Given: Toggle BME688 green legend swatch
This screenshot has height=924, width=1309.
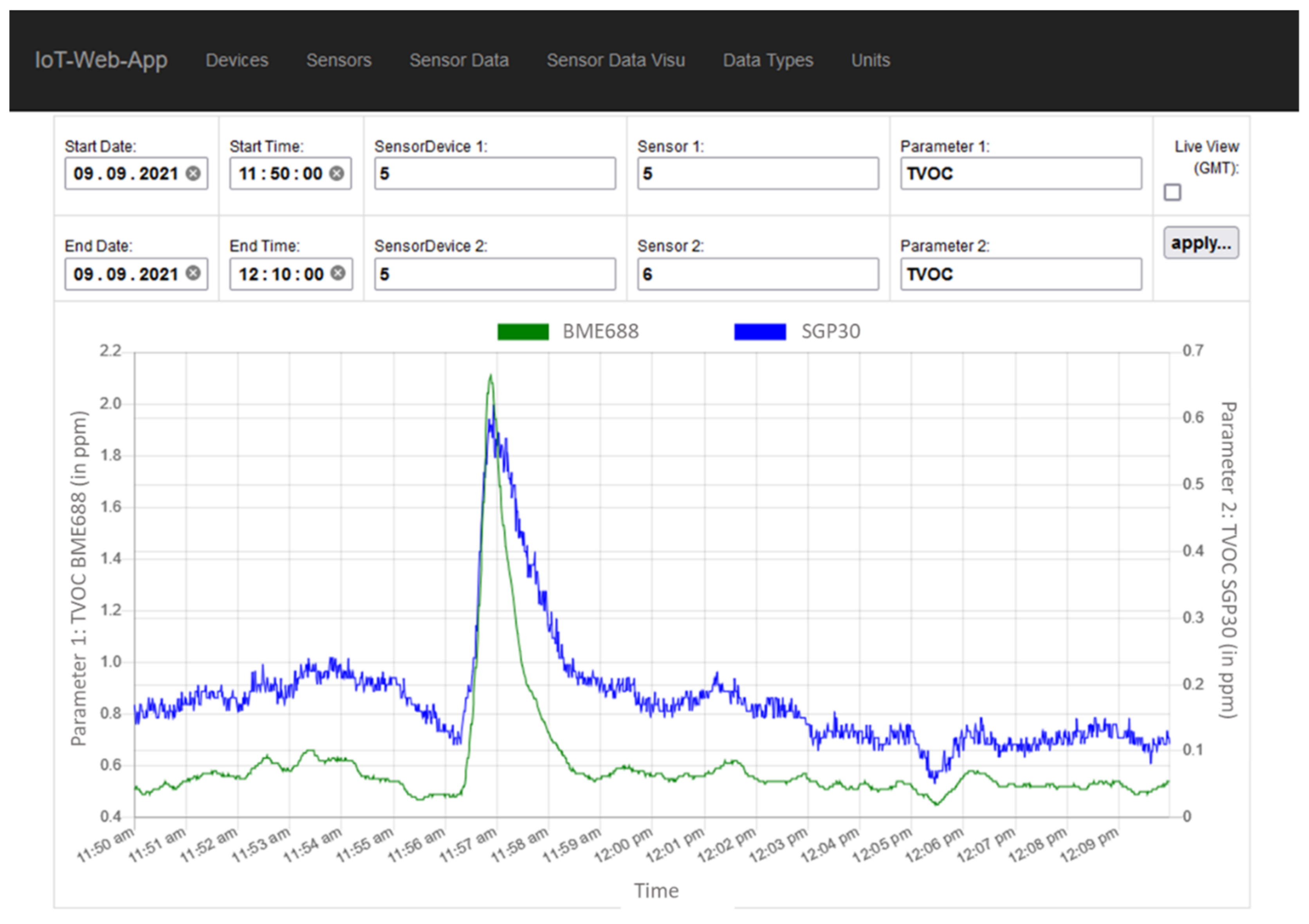Looking at the screenshot, I should 523,332.
